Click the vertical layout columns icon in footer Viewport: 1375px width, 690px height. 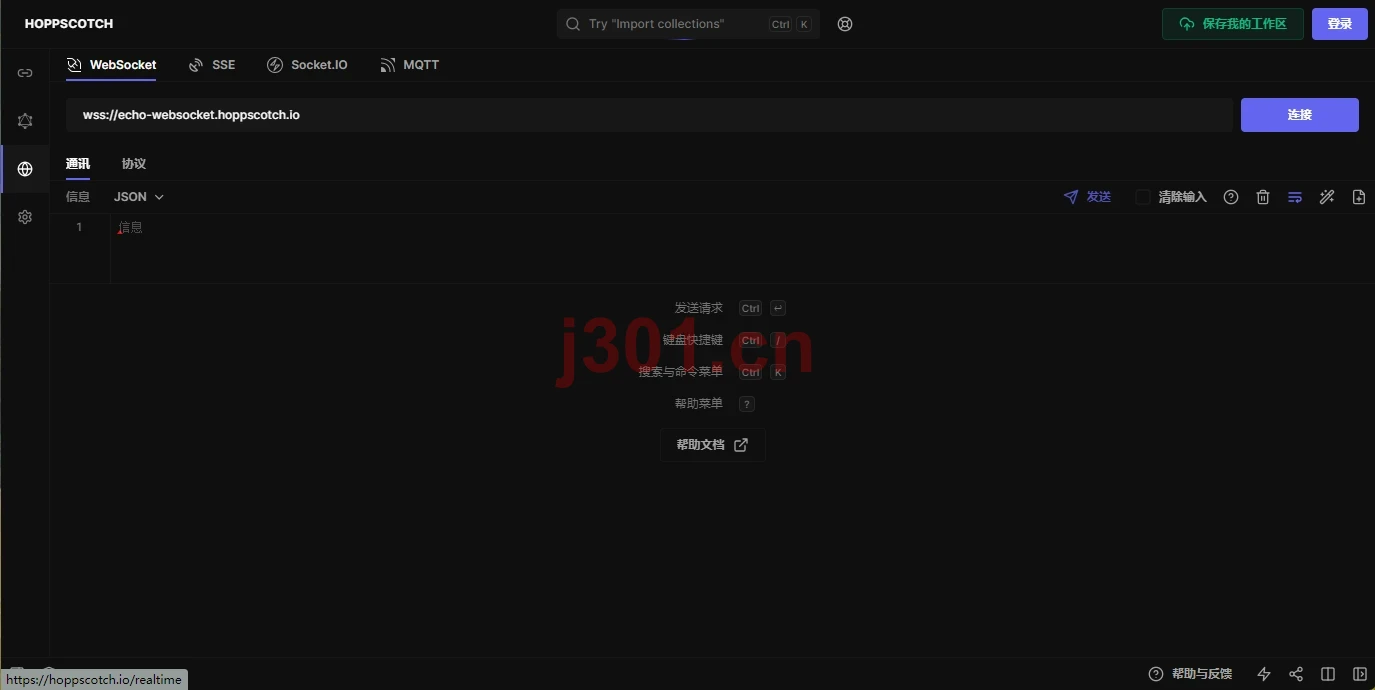1328,674
